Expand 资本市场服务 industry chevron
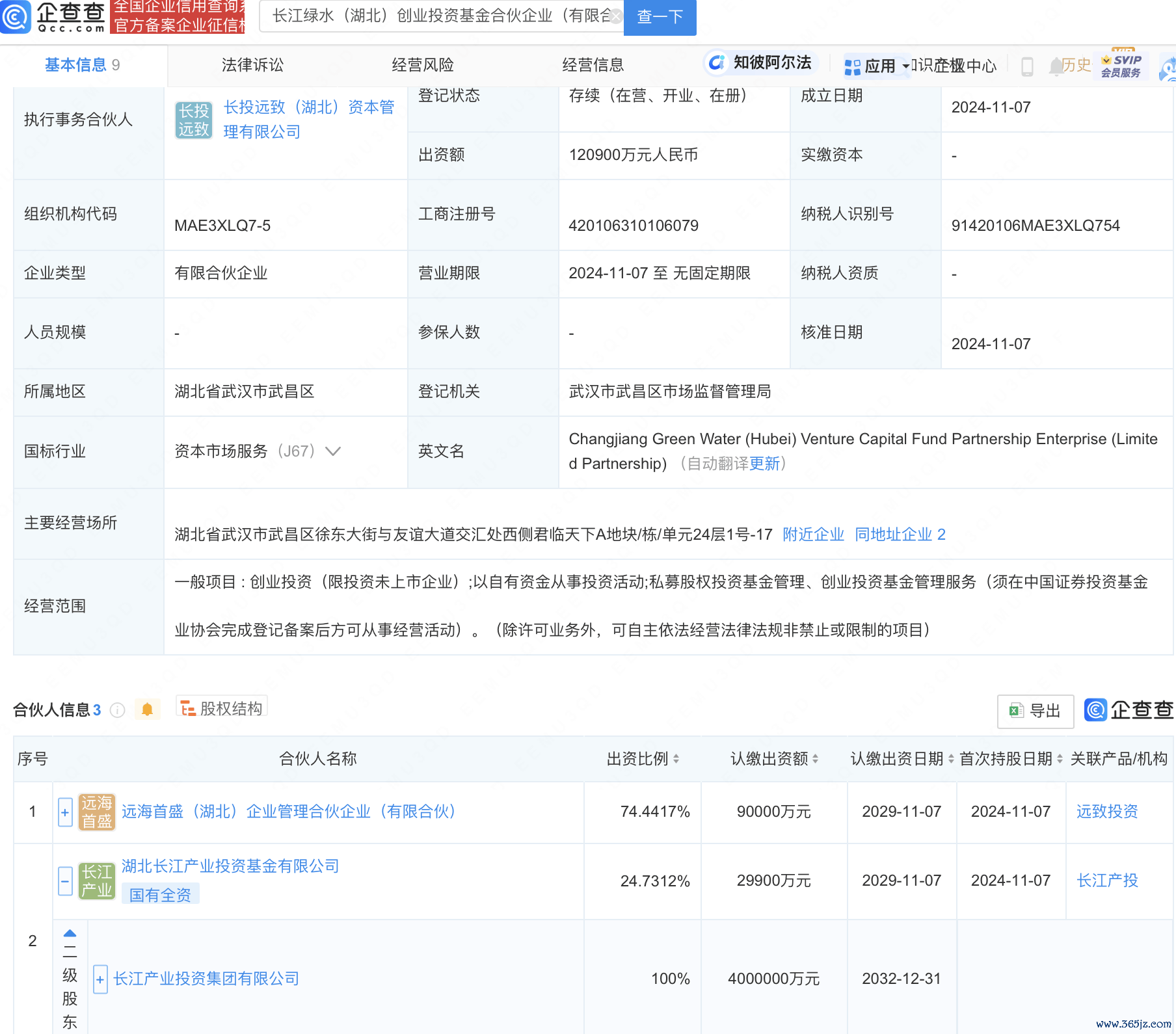1176x1034 pixels. pyautogui.click(x=333, y=451)
